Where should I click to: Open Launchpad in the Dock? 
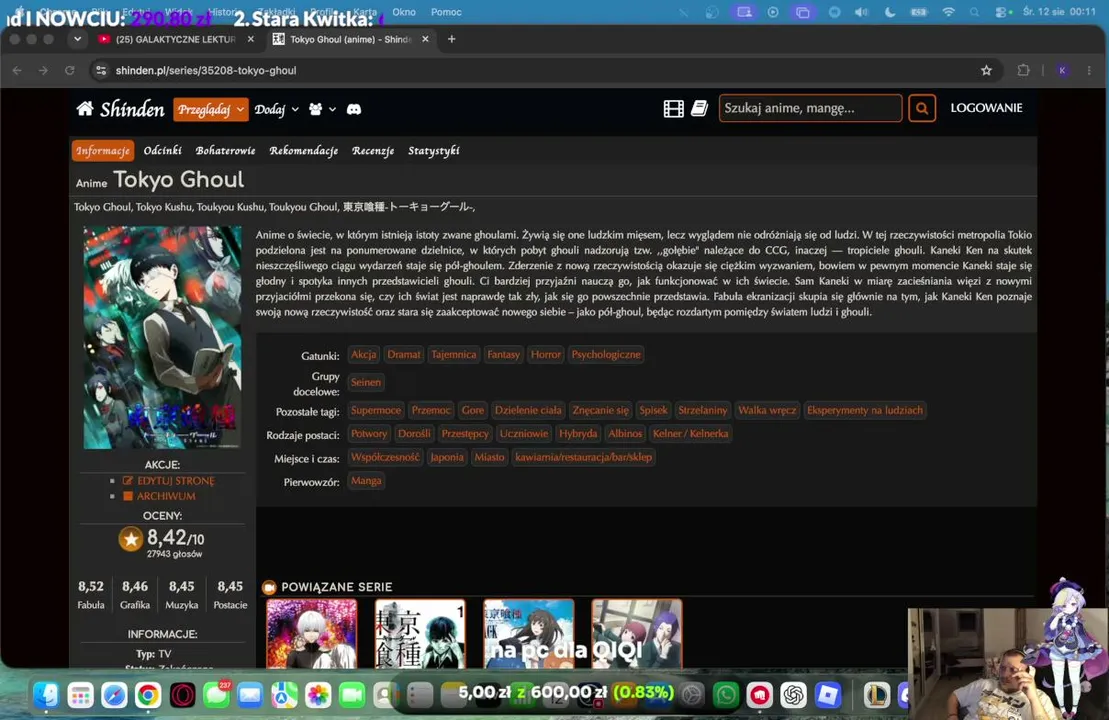pyautogui.click(x=80, y=695)
